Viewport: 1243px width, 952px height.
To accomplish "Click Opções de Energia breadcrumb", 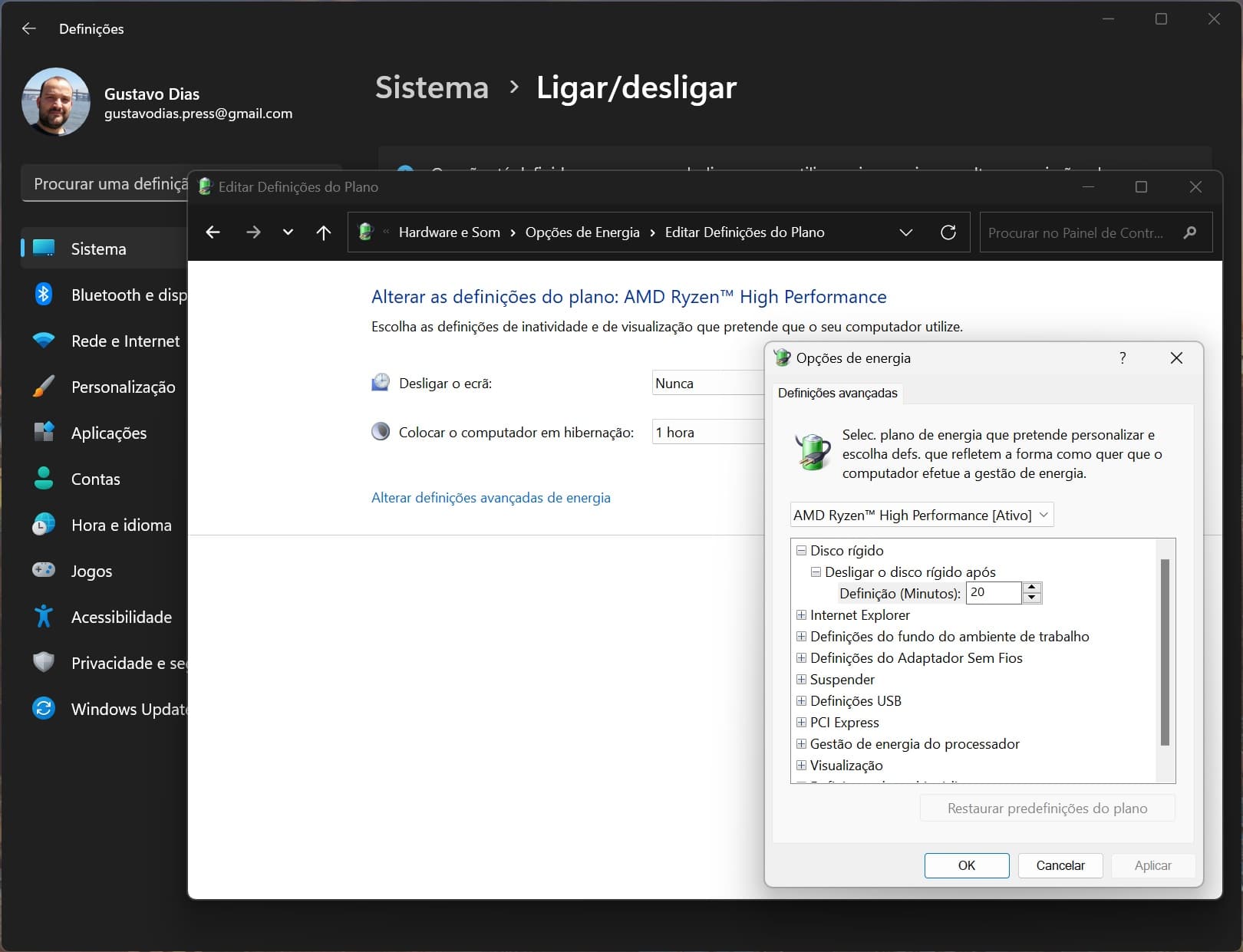I will [x=582, y=232].
